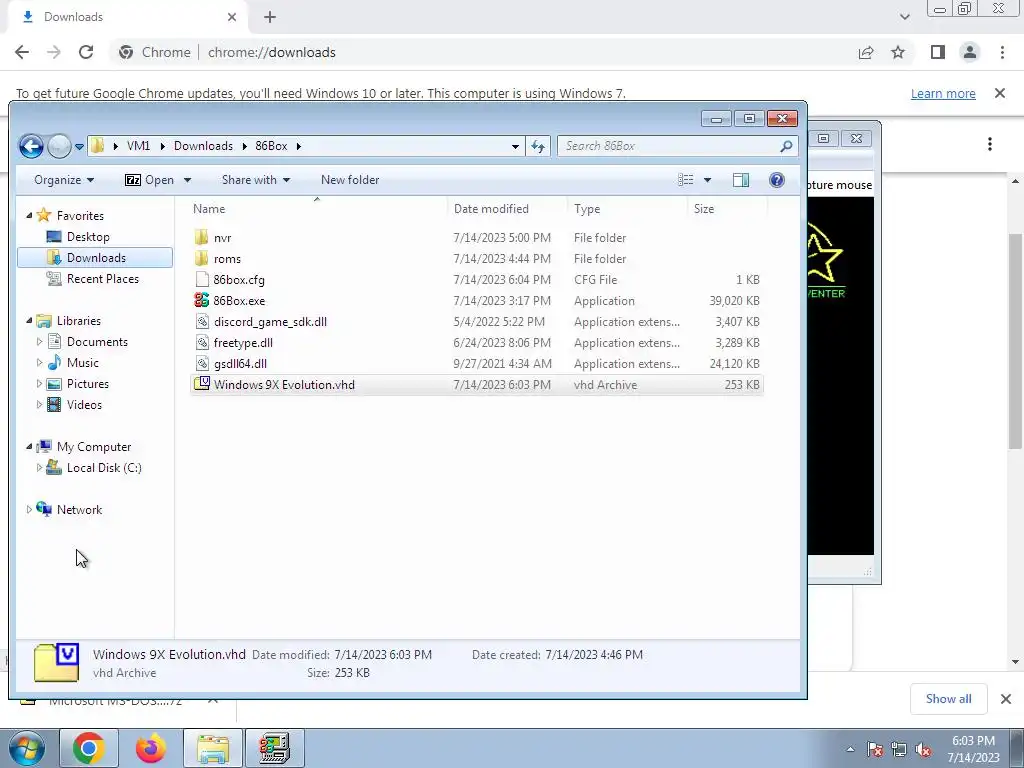
Task: Sort by Date modified column
Action: (x=491, y=209)
